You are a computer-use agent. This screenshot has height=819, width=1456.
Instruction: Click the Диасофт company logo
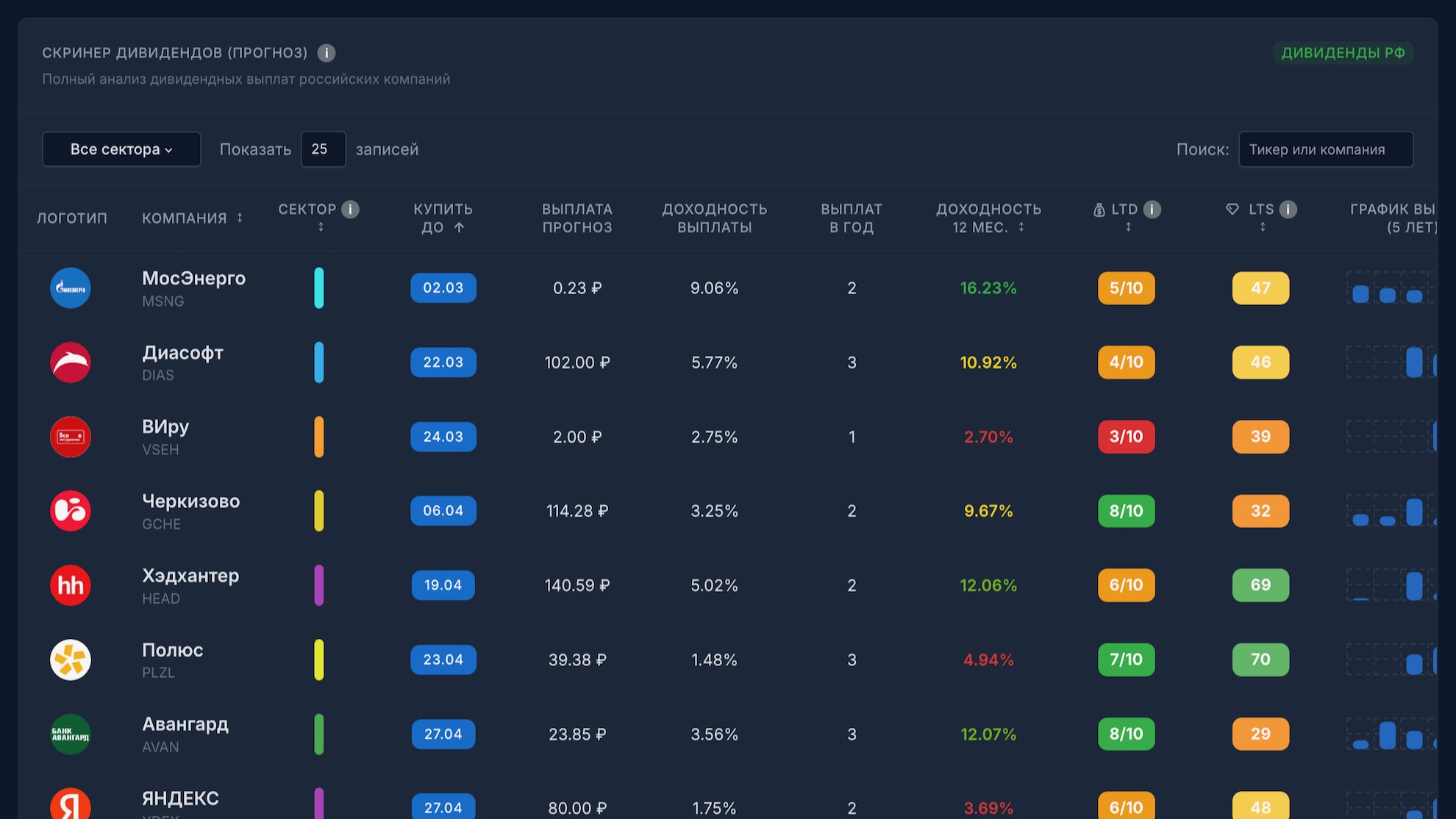pos(71,362)
